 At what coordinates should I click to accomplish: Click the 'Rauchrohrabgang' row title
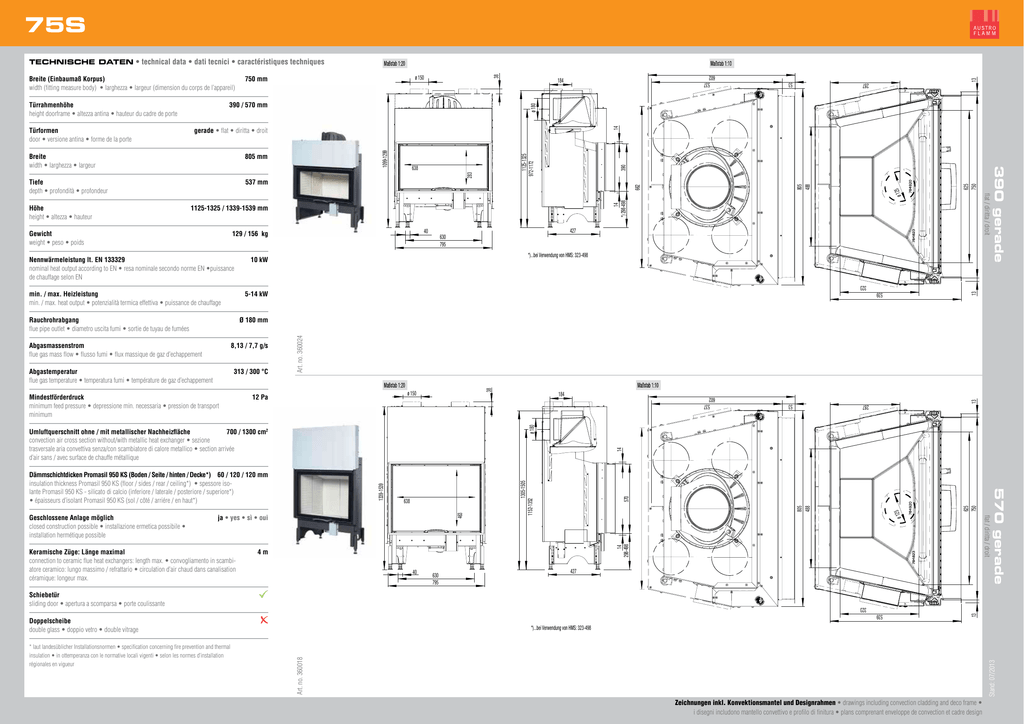(x=54, y=320)
